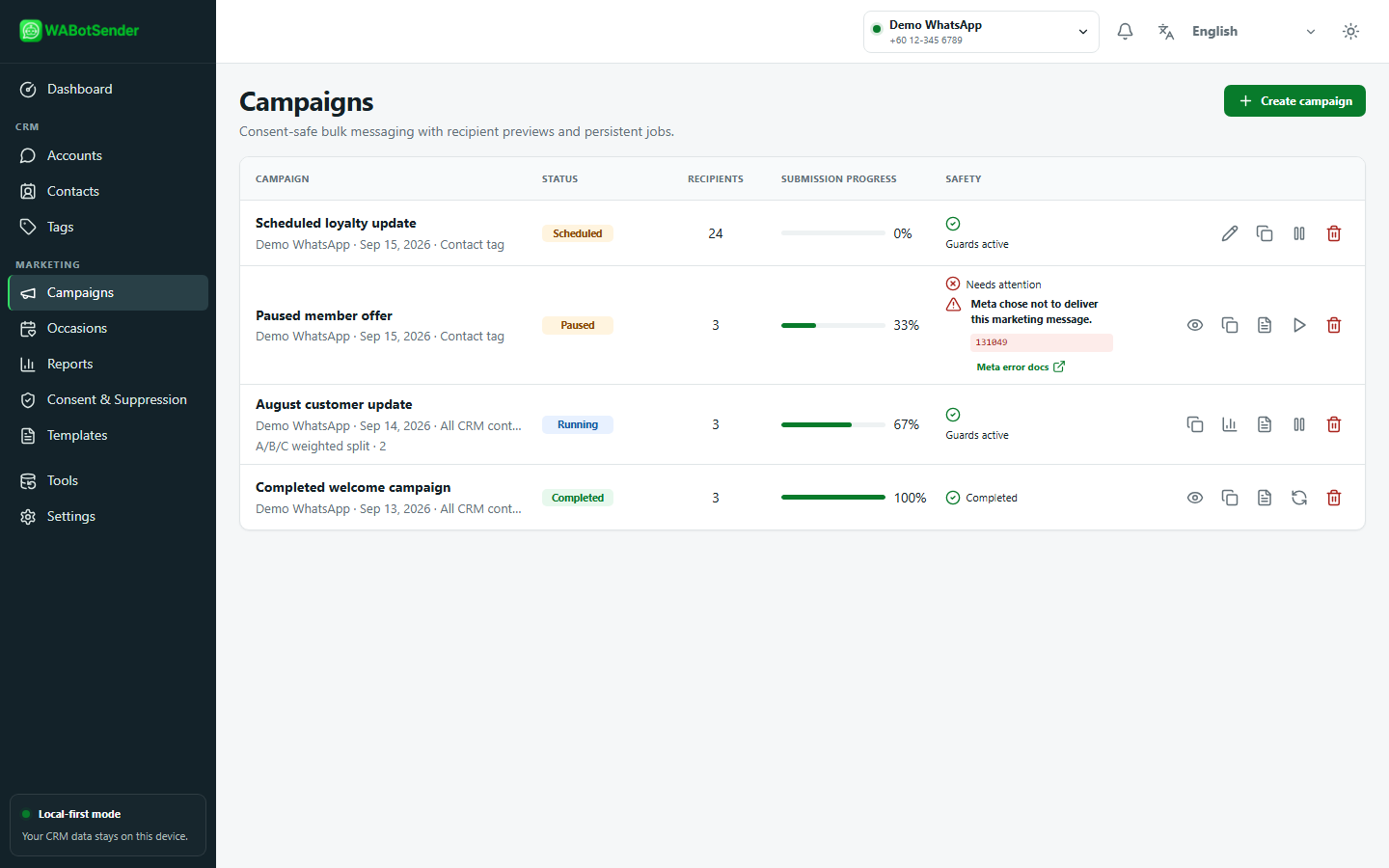This screenshot has width=1389, height=868.
Task: Open document report for Completed welcome campaign
Action: click(1265, 498)
